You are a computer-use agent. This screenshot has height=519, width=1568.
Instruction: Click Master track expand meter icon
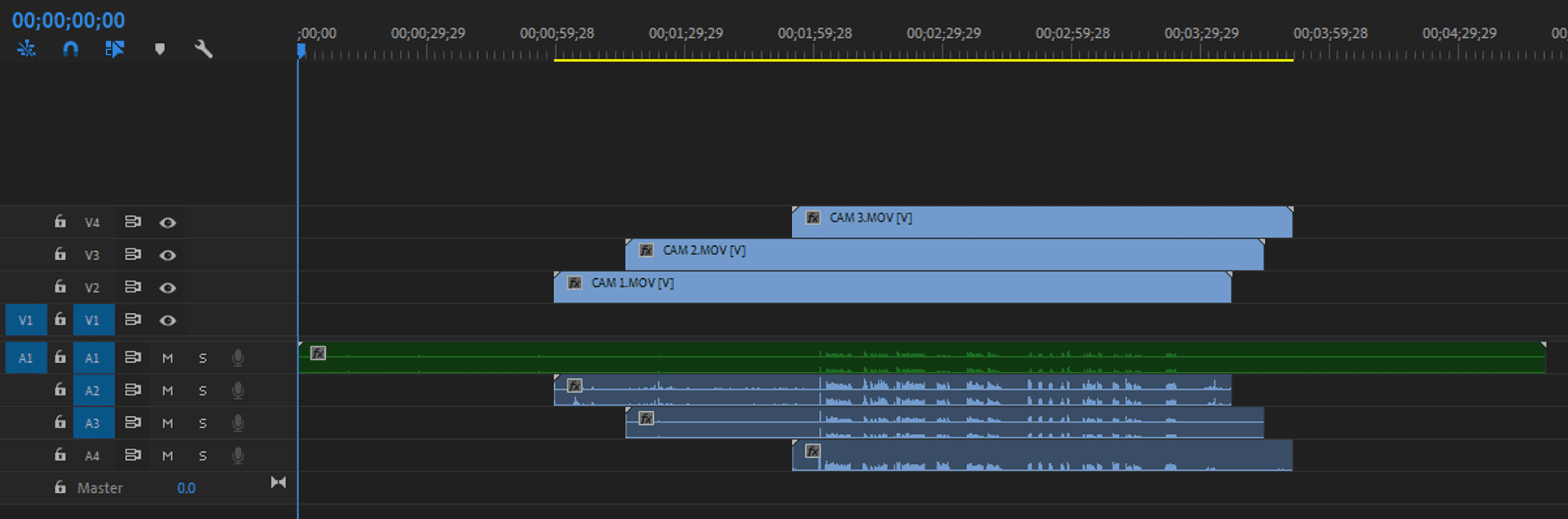(278, 482)
